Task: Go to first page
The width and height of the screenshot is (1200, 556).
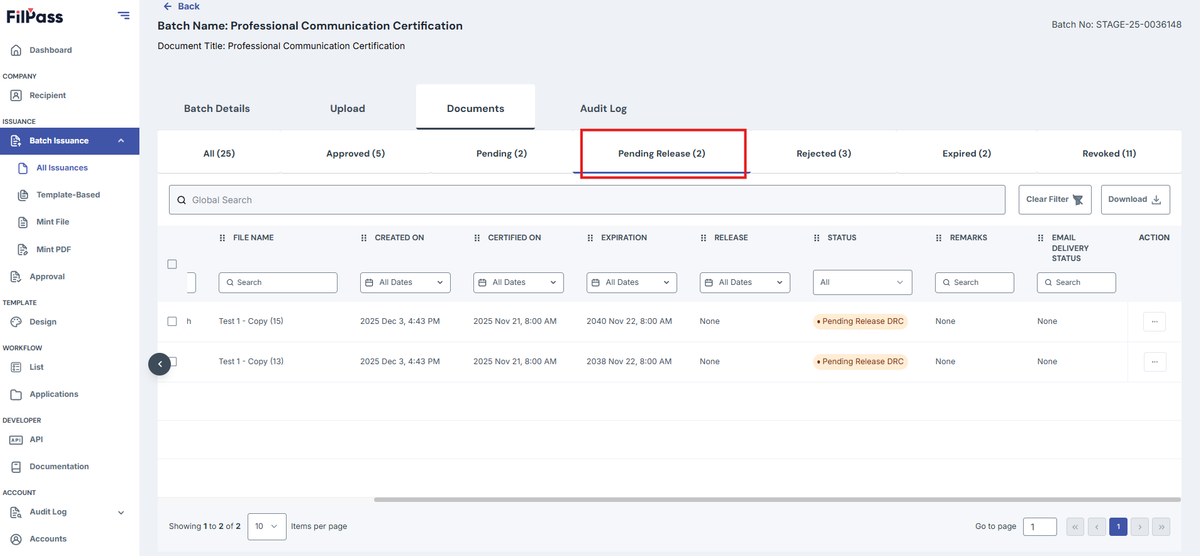Action: coord(1075,526)
